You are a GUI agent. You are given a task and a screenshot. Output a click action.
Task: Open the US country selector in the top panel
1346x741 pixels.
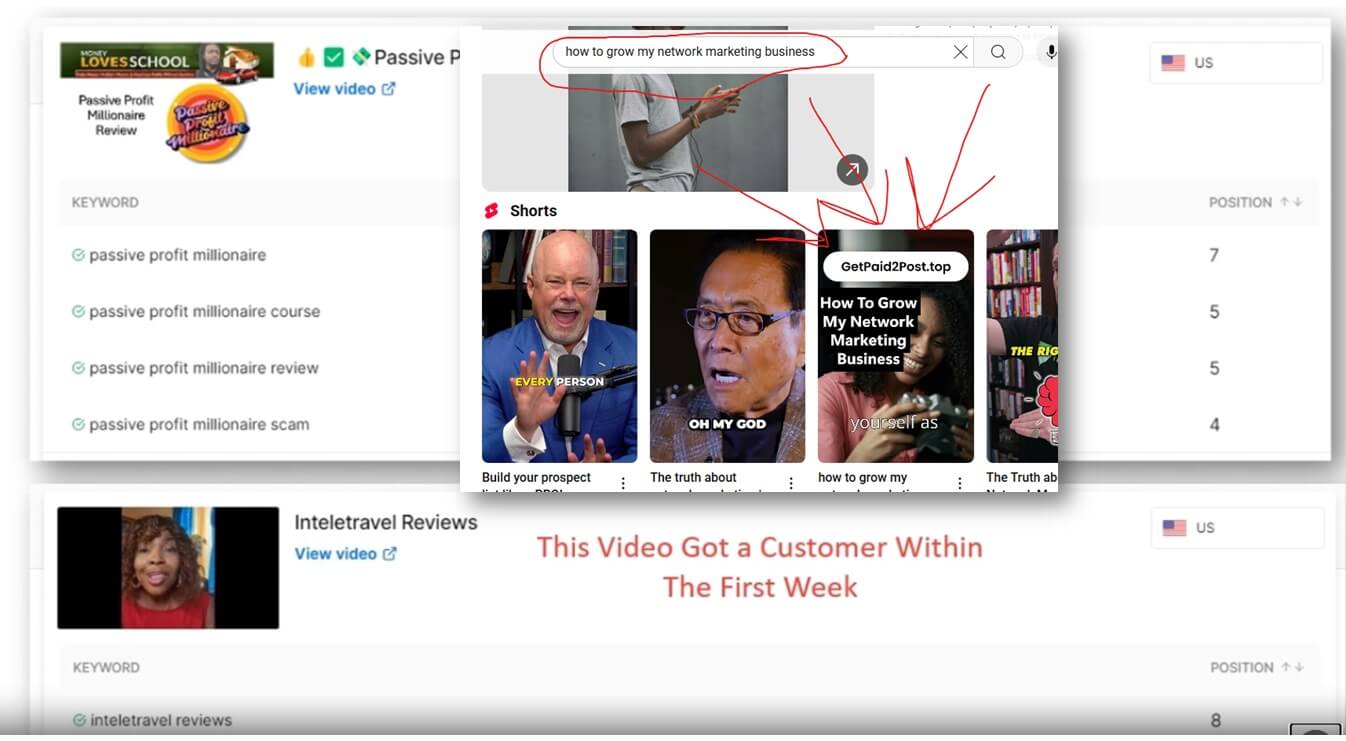1235,62
